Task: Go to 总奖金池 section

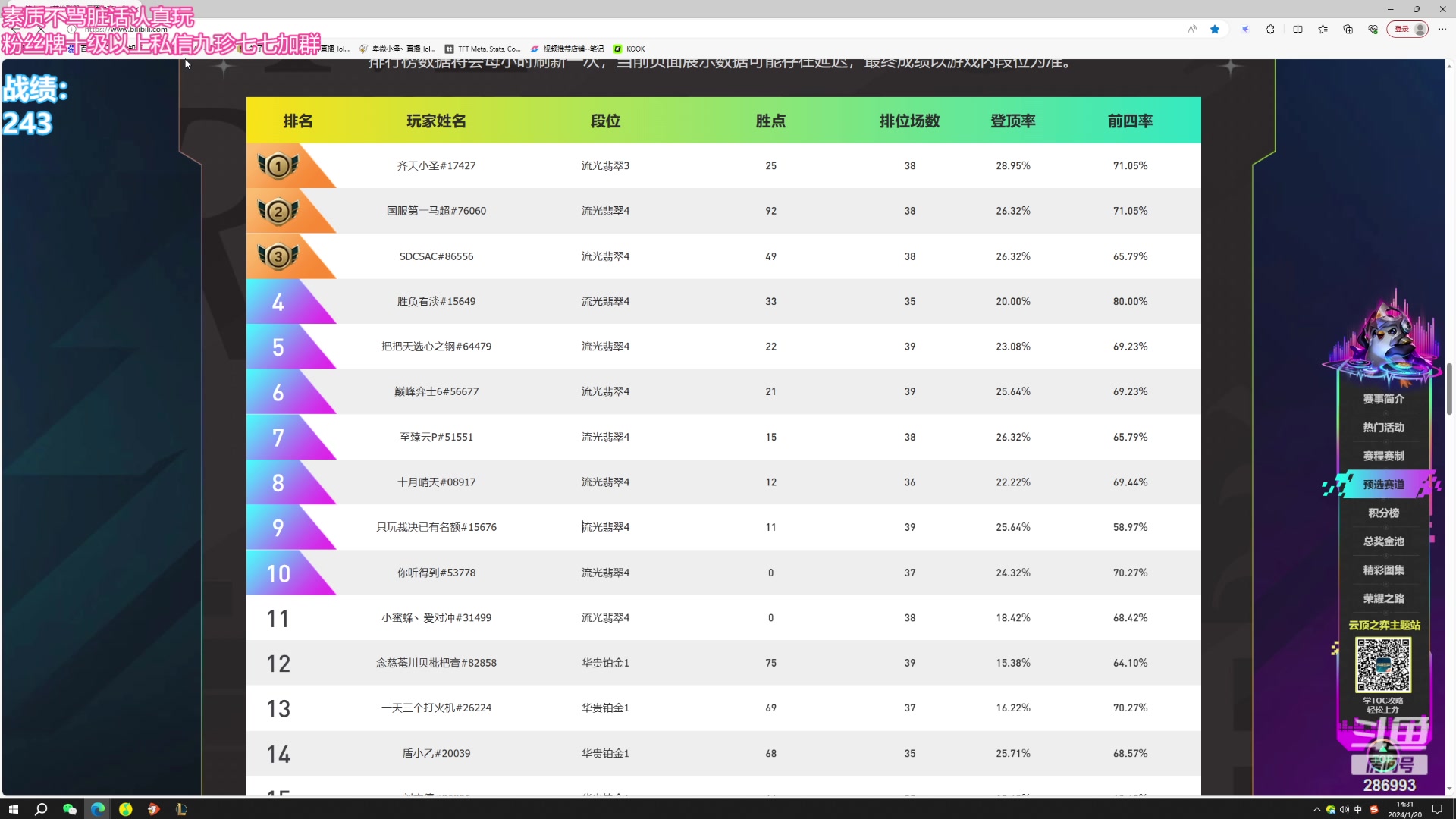Action: pos(1383,541)
